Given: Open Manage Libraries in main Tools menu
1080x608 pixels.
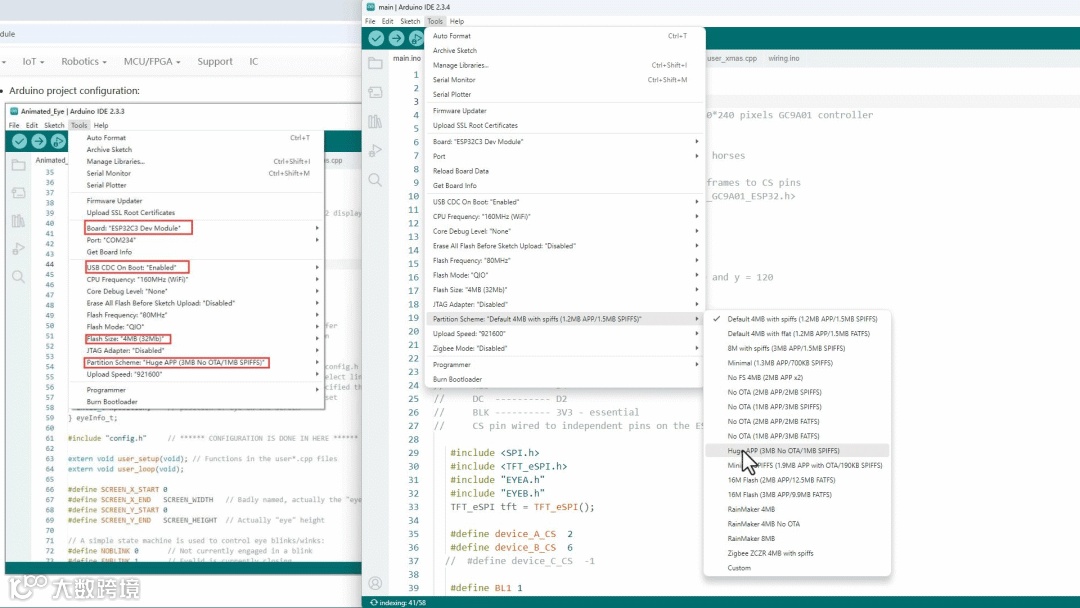Looking at the screenshot, I should (565, 65).
